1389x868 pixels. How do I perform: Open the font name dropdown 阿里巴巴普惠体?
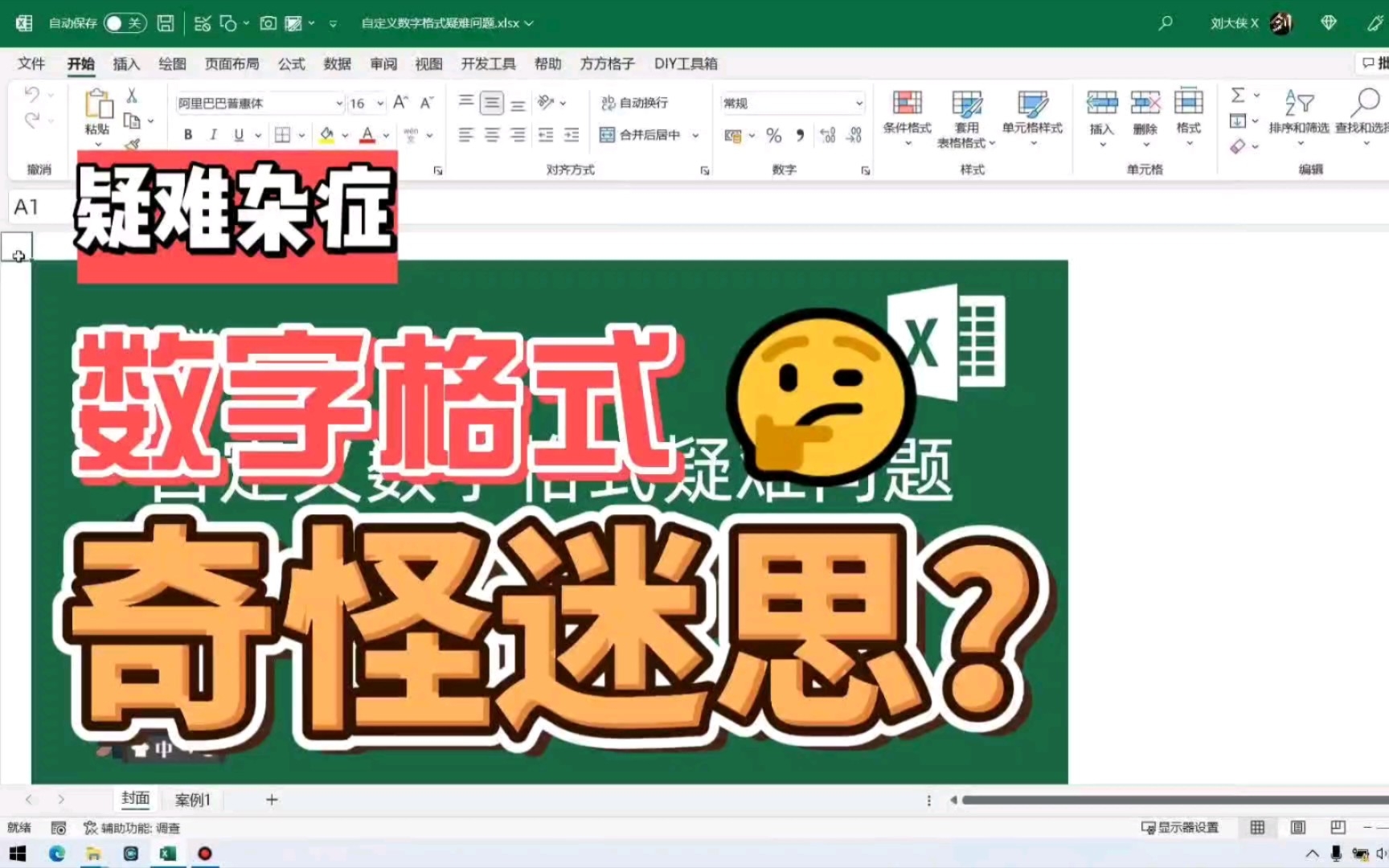click(338, 103)
